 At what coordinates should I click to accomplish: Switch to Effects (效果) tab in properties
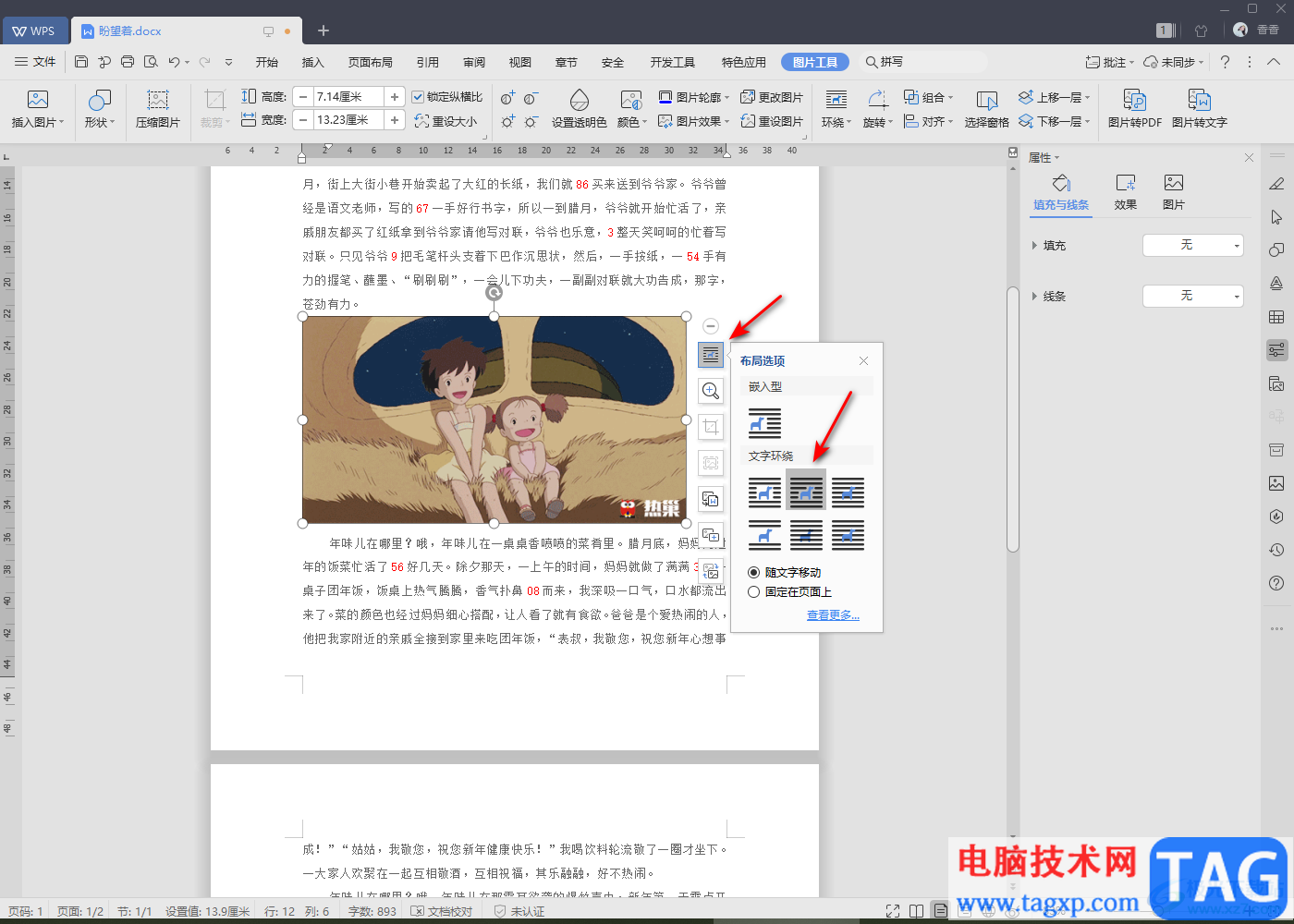tap(1126, 193)
